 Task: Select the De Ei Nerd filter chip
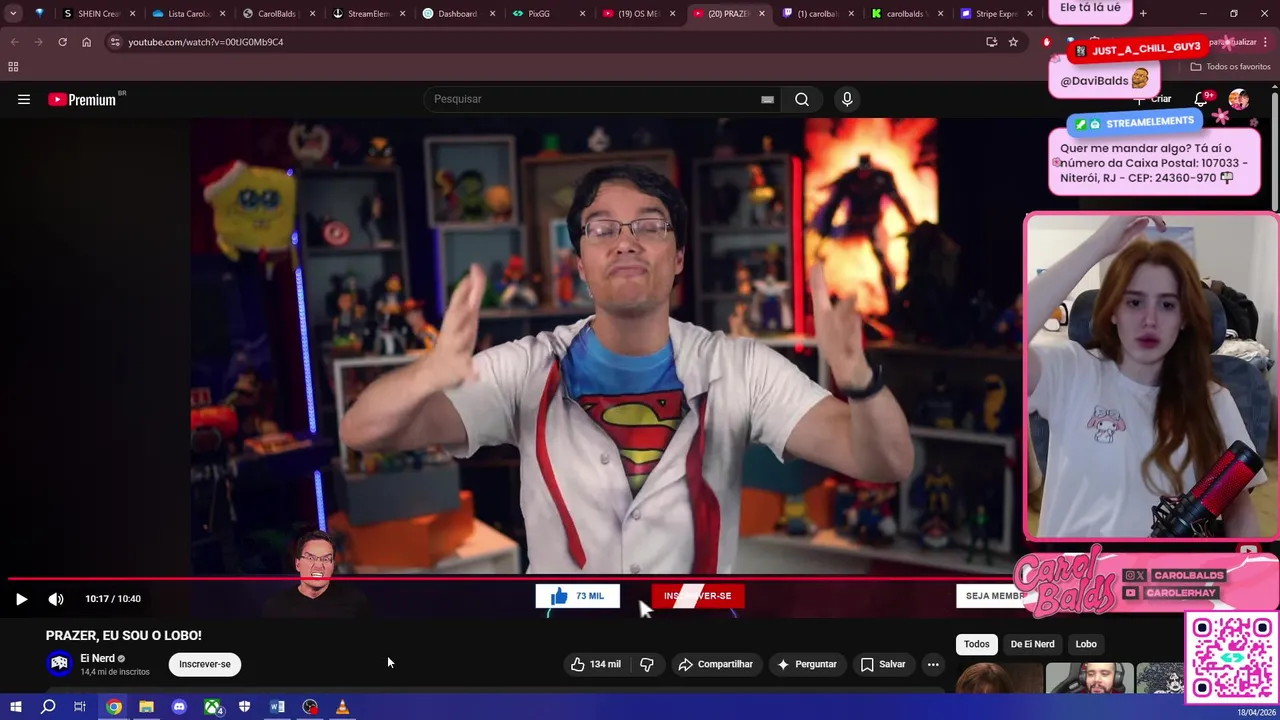[1032, 644]
